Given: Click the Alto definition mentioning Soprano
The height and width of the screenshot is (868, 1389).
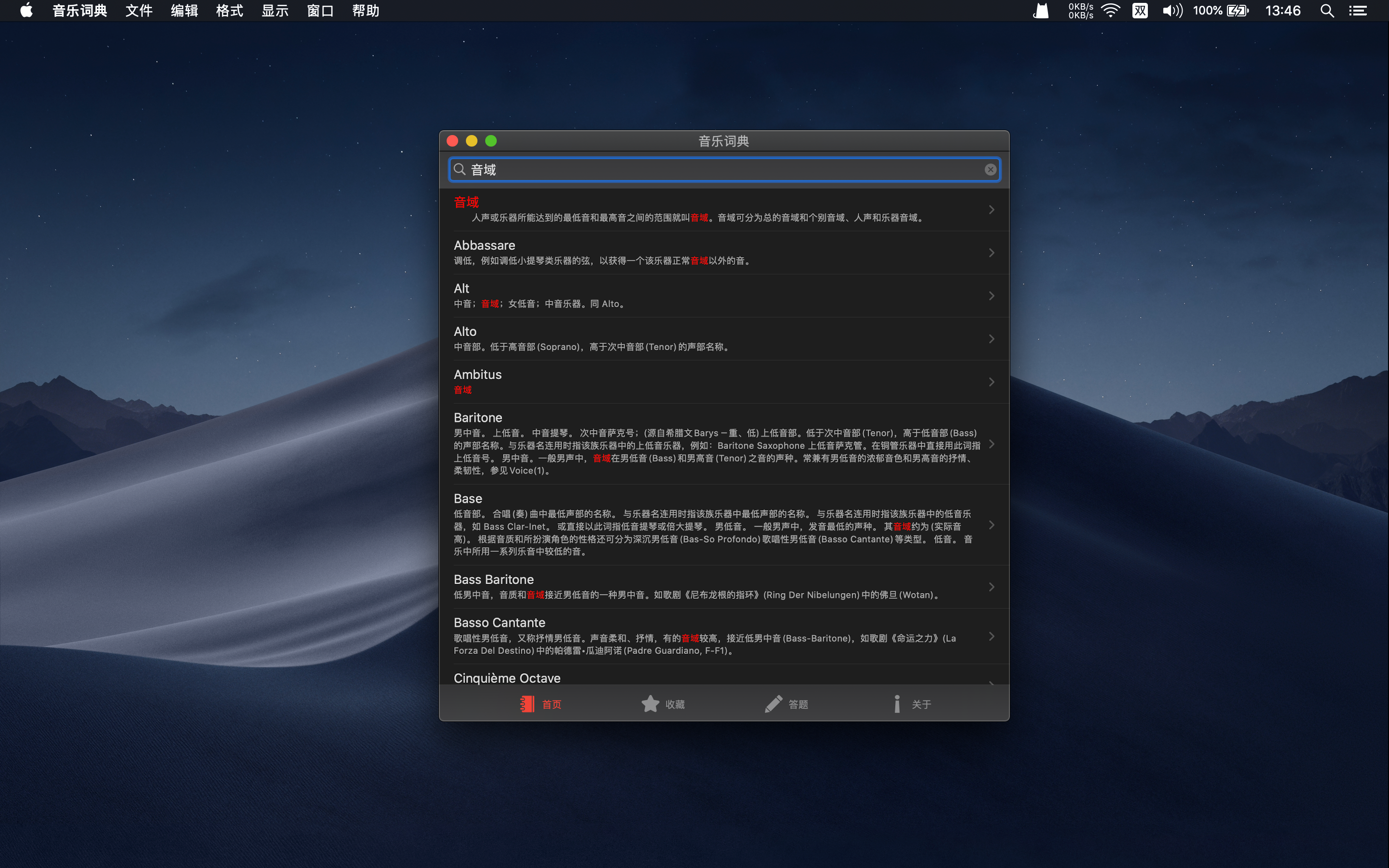Looking at the screenshot, I should coord(593,347).
